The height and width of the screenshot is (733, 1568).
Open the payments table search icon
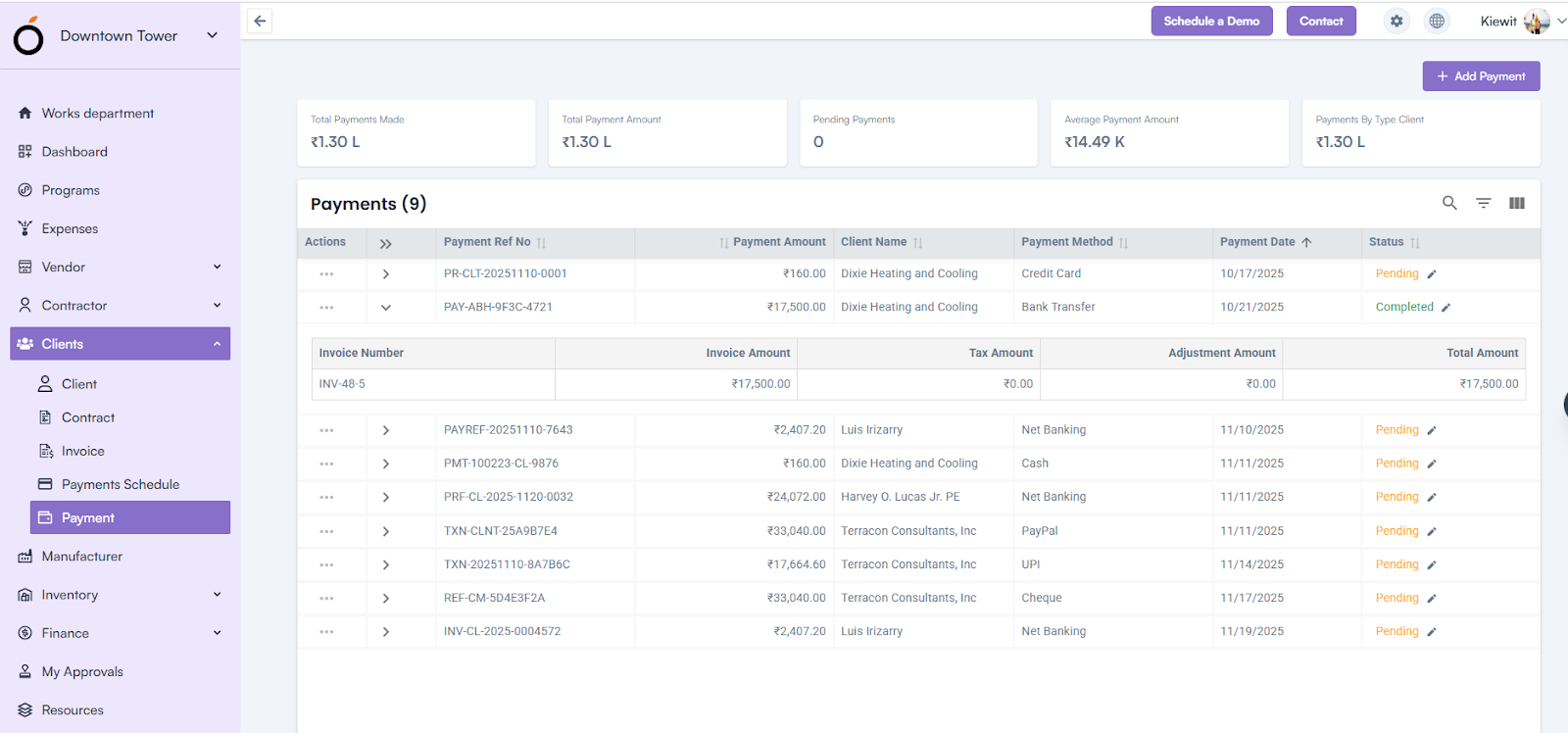[x=1449, y=203]
